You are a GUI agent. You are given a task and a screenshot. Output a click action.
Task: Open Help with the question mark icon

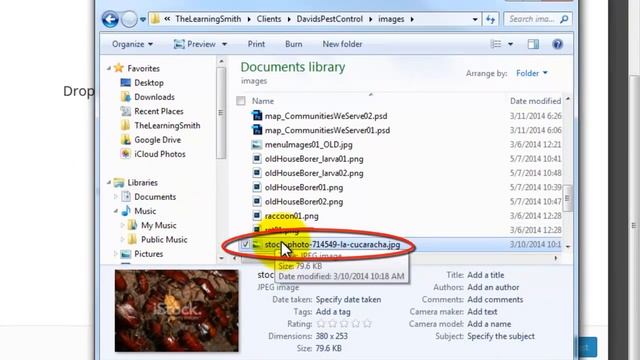pos(558,44)
